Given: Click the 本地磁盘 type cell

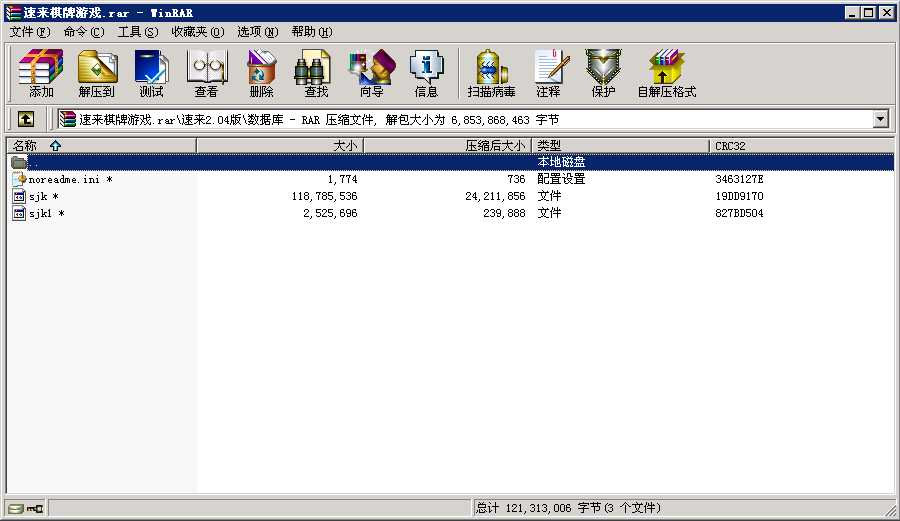Looking at the screenshot, I should [561, 162].
